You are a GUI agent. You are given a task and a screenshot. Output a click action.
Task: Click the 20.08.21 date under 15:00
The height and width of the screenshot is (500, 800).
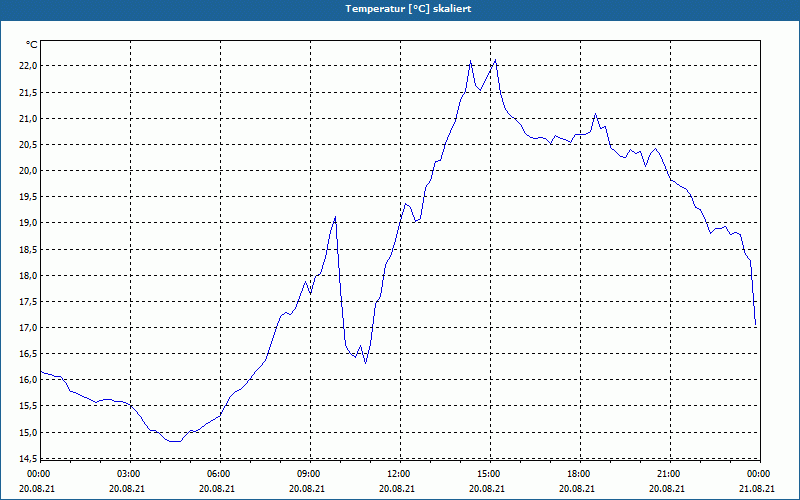pos(487,488)
